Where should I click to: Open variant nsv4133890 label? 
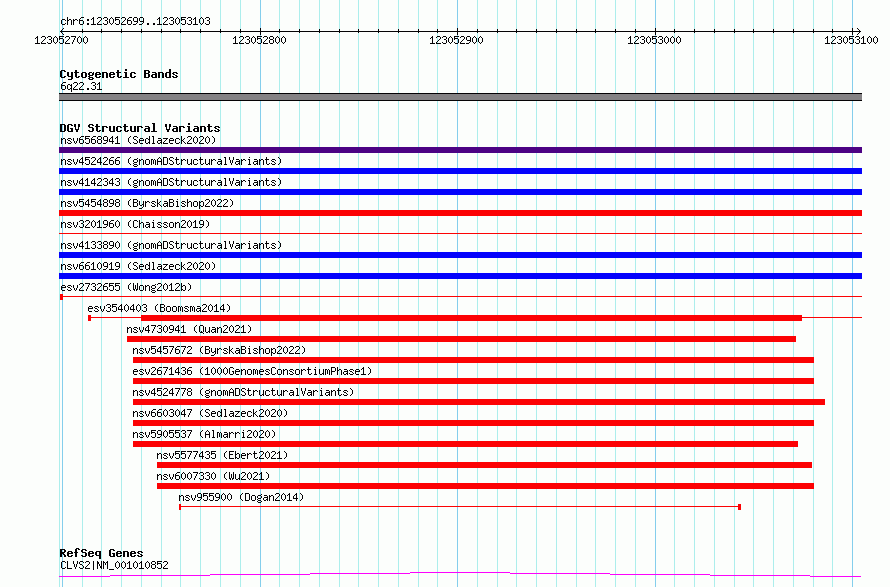click(x=171, y=245)
